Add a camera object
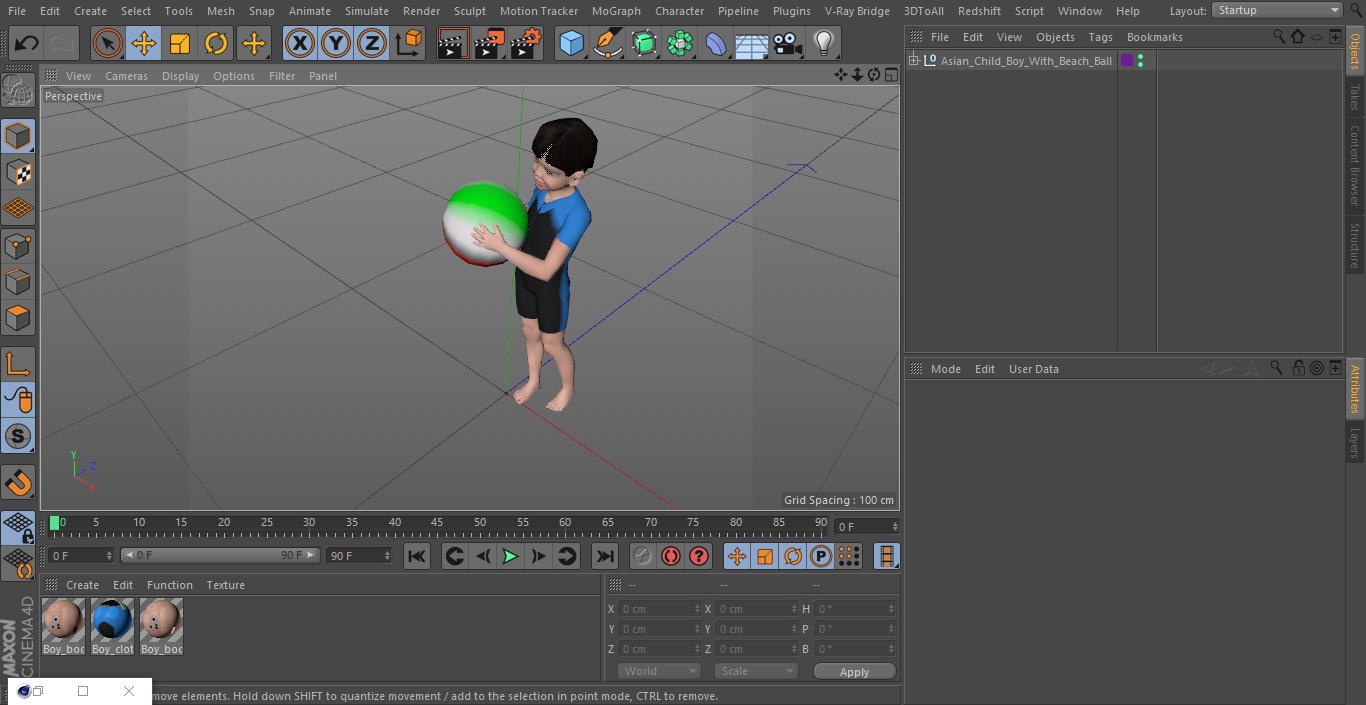 click(x=788, y=44)
